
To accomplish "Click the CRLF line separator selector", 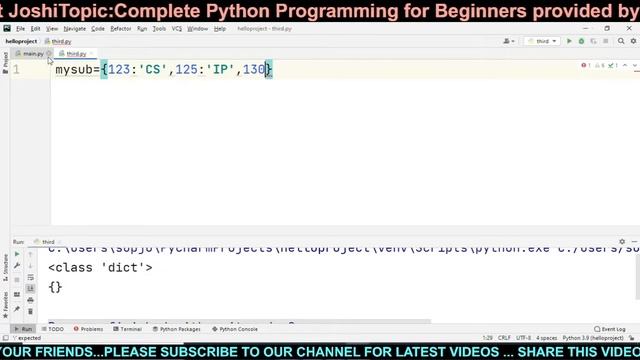I will (504, 338).
